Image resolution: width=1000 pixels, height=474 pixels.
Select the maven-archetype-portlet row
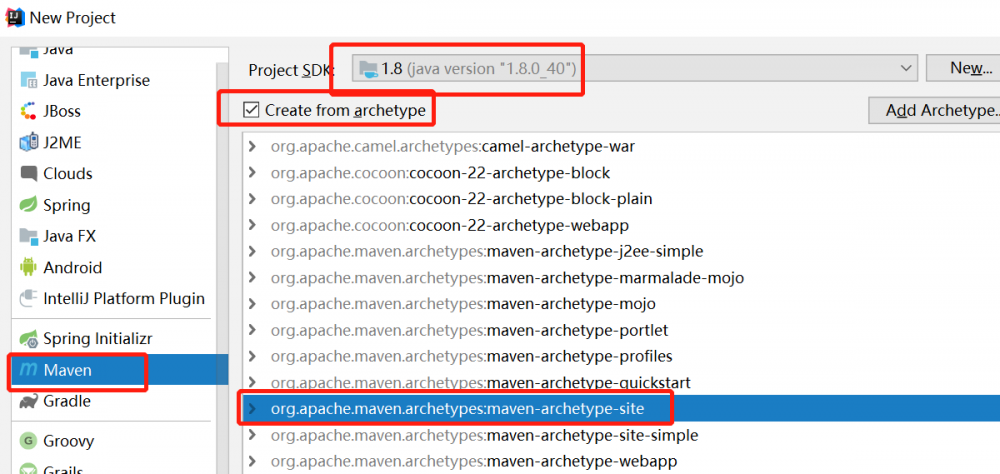[621, 330]
